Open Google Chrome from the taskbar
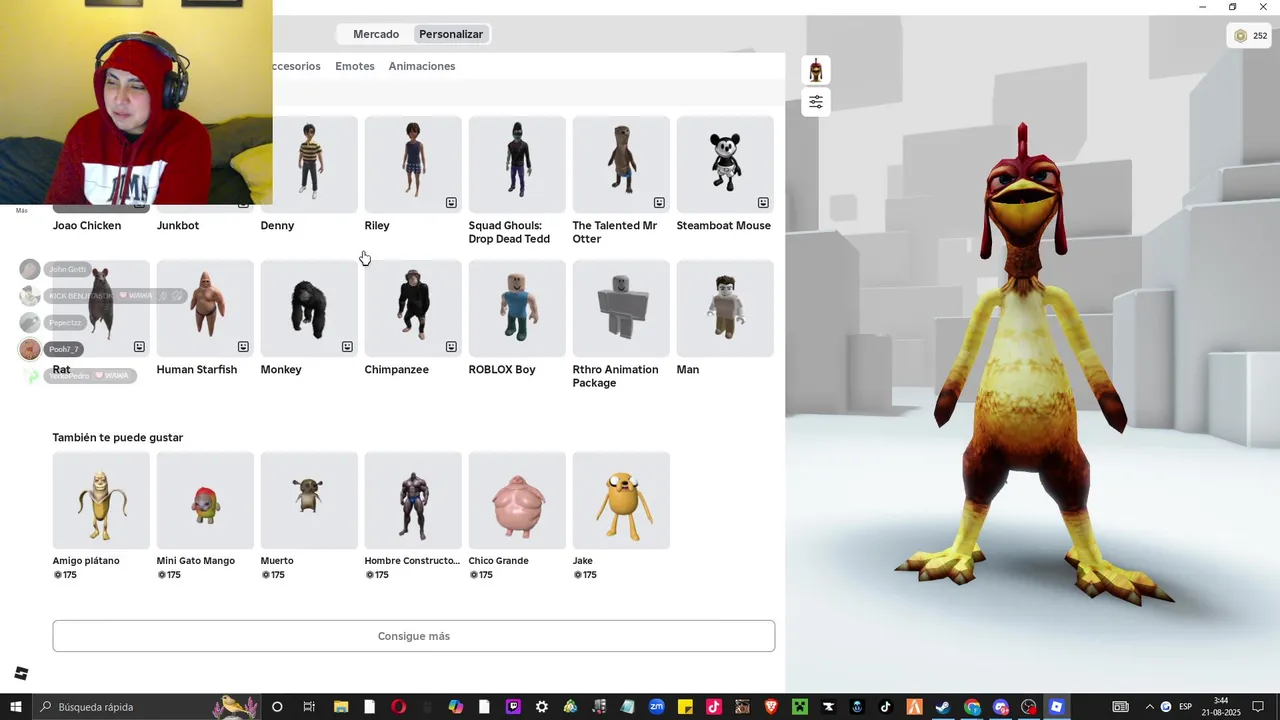This screenshot has height=720, width=1280. 972,707
